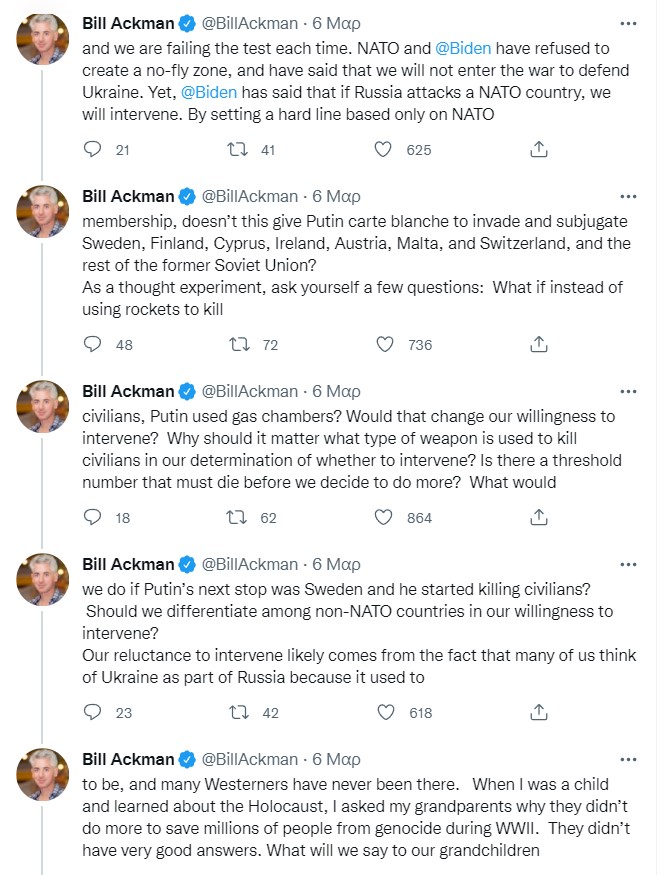Open @BillAckman handle in the last tweet
This screenshot has height=875, width=664.
pyautogui.click(x=250, y=759)
